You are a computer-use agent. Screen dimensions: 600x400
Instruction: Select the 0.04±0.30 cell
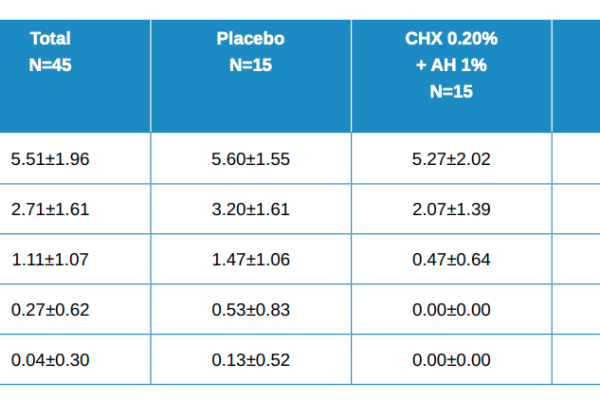pos(50,360)
